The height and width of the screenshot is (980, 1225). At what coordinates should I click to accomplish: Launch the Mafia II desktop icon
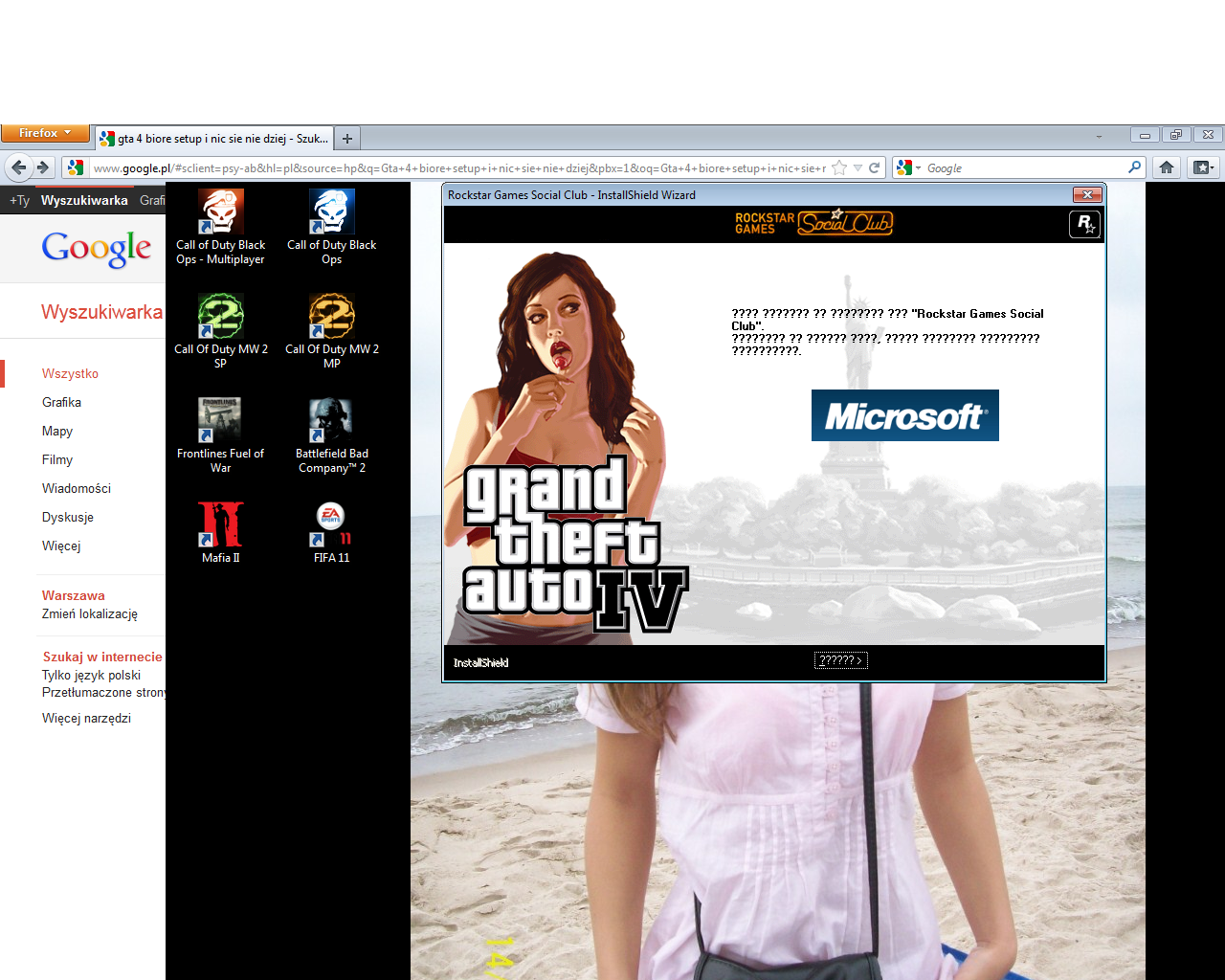pos(221,532)
